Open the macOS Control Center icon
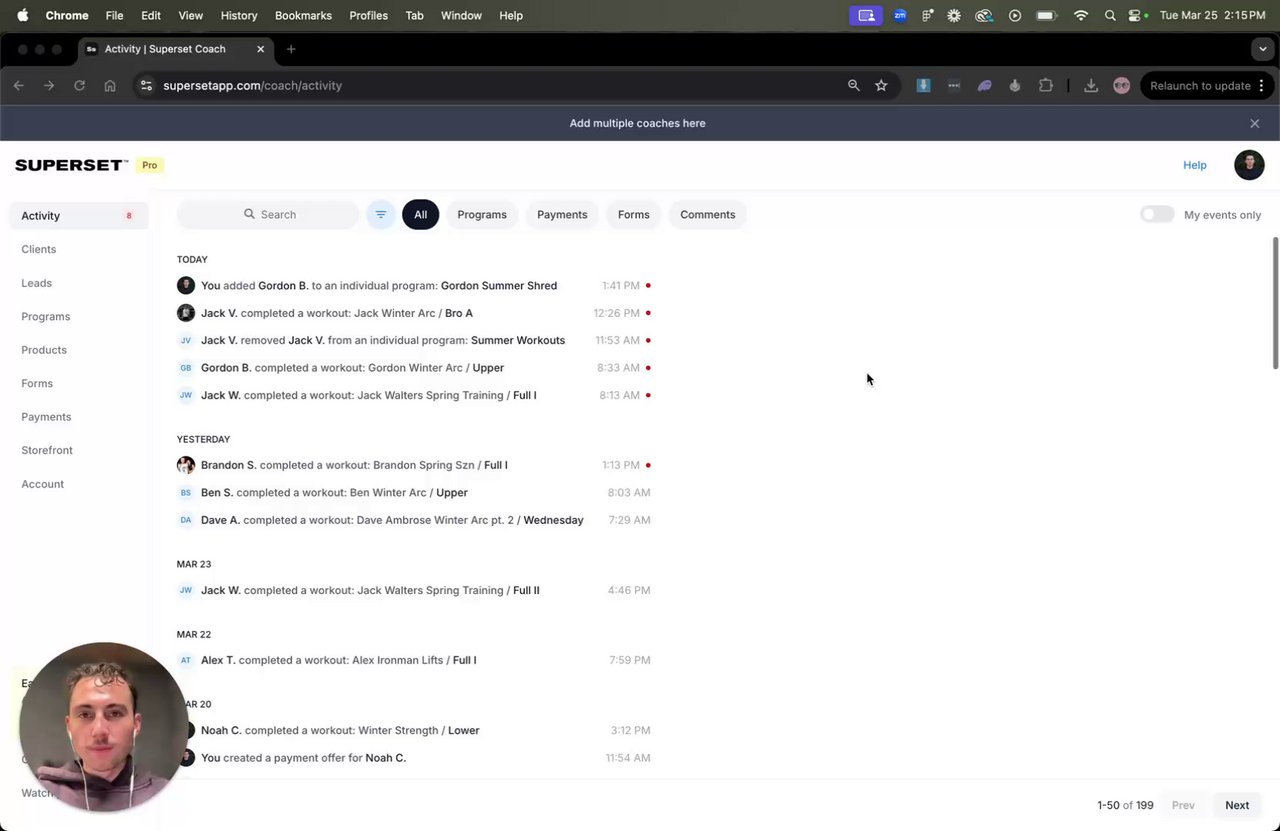Viewport: 1280px width, 831px height. coord(1135,15)
